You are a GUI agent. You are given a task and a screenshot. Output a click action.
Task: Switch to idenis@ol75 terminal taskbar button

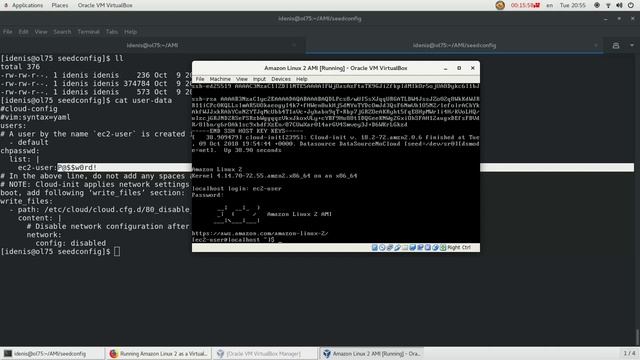[52, 353]
